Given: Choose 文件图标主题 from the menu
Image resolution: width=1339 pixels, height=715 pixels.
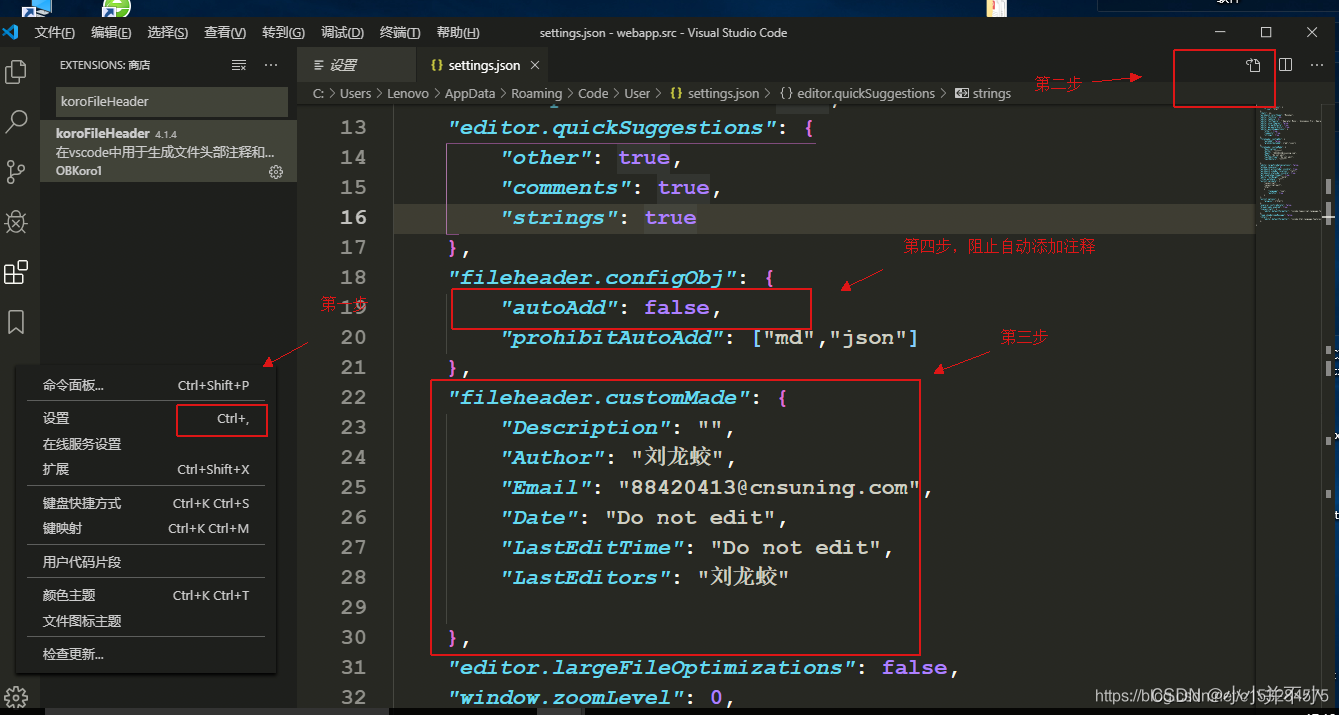Looking at the screenshot, I should (146, 621).
